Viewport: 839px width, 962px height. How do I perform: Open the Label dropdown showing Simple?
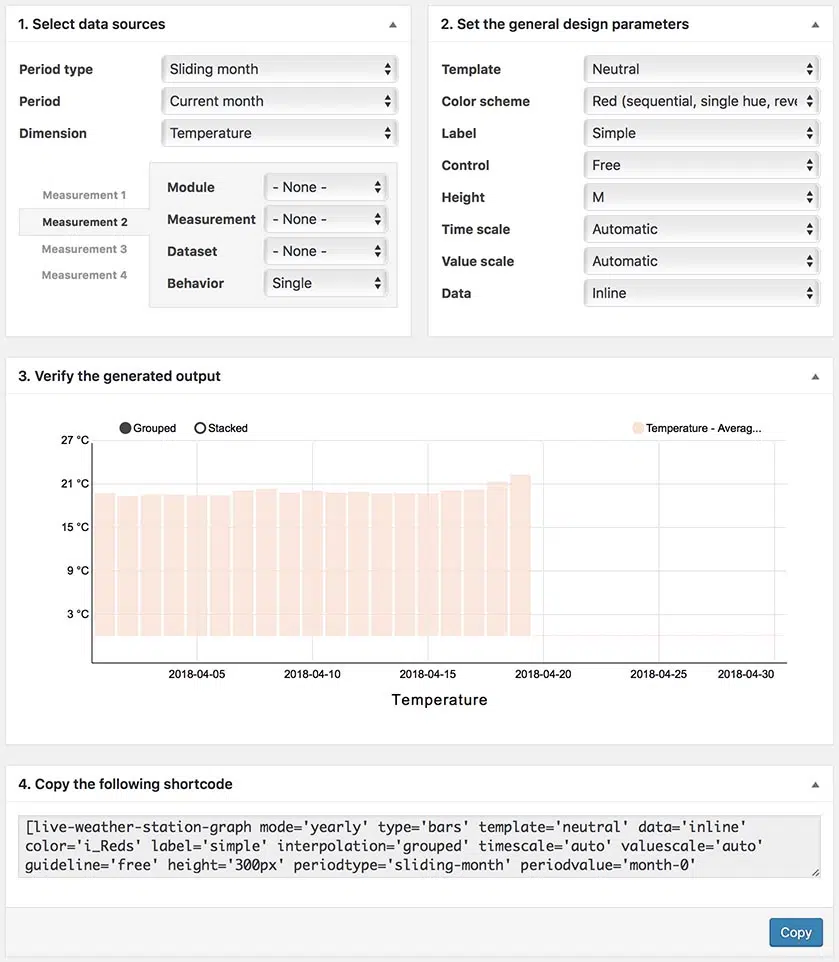point(702,133)
